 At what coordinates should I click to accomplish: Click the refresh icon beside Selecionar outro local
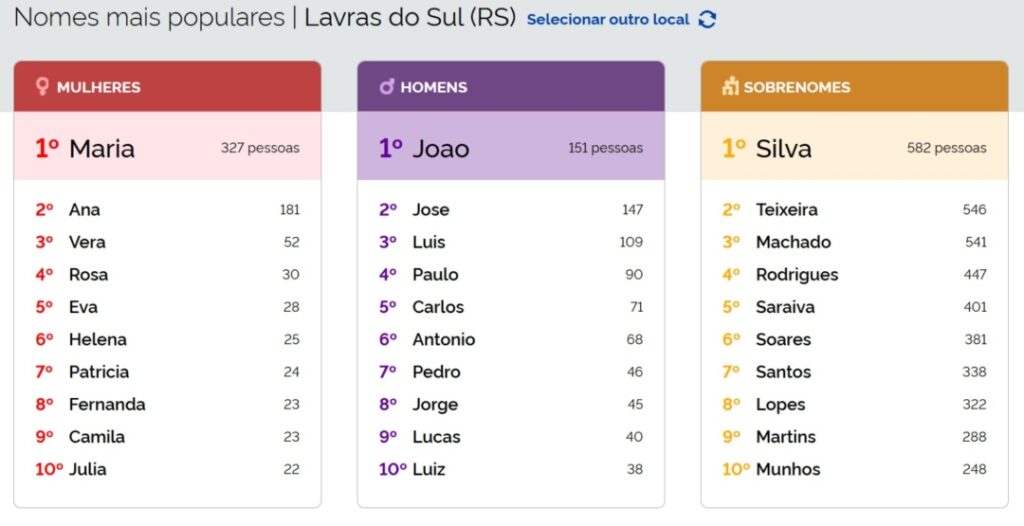pyautogui.click(x=707, y=20)
